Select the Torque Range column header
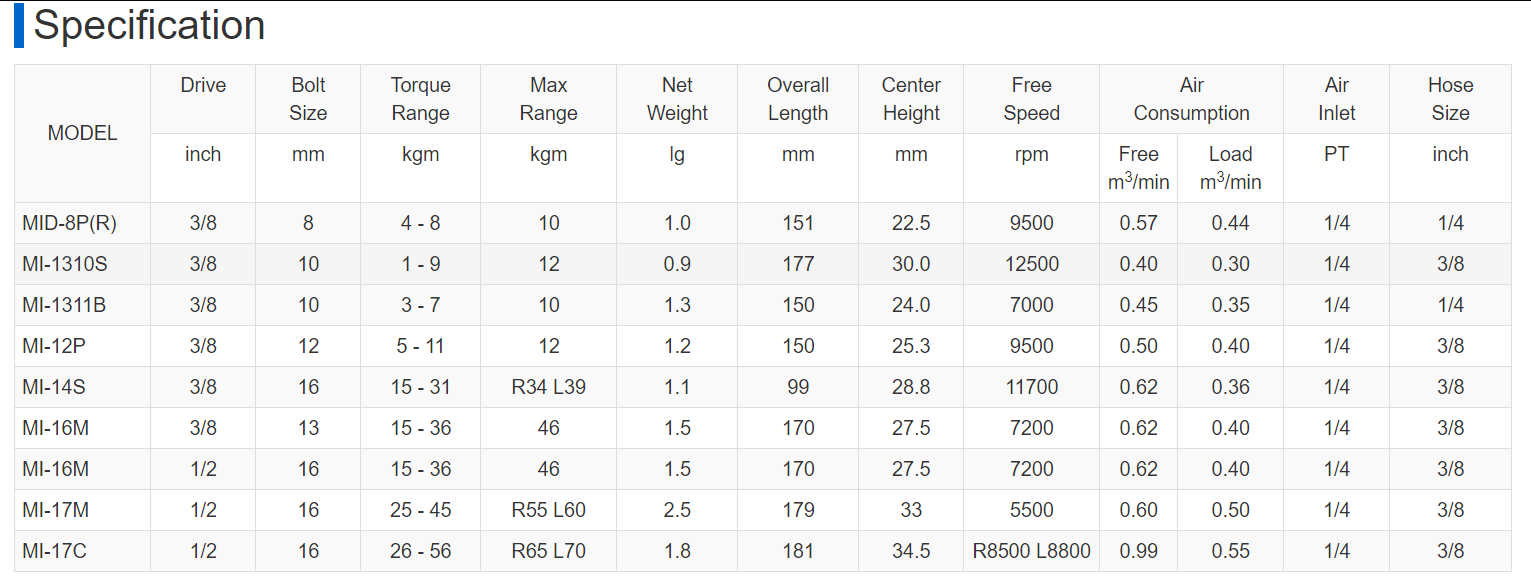1531x581 pixels. pos(420,99)
